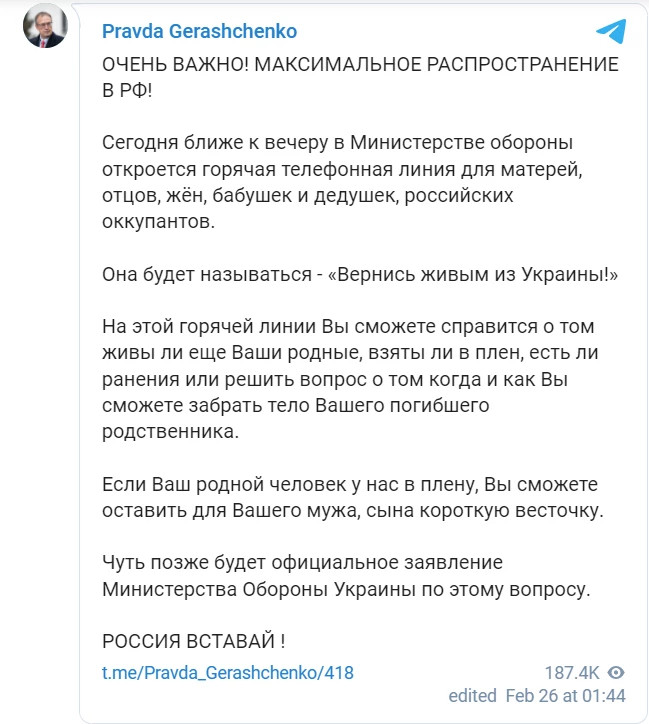
Task: Click the Министерства Обороны Украины phrase
Action: 259,590
